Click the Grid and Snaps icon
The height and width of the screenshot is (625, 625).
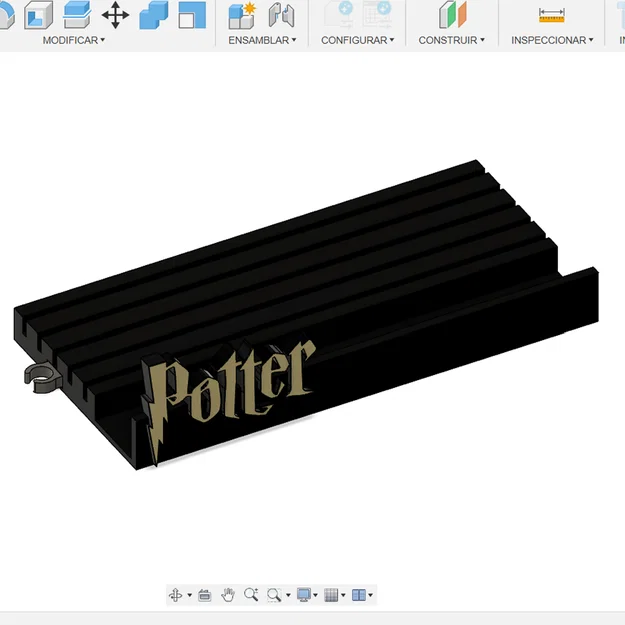pyautogui.click(x=332, y=595)
